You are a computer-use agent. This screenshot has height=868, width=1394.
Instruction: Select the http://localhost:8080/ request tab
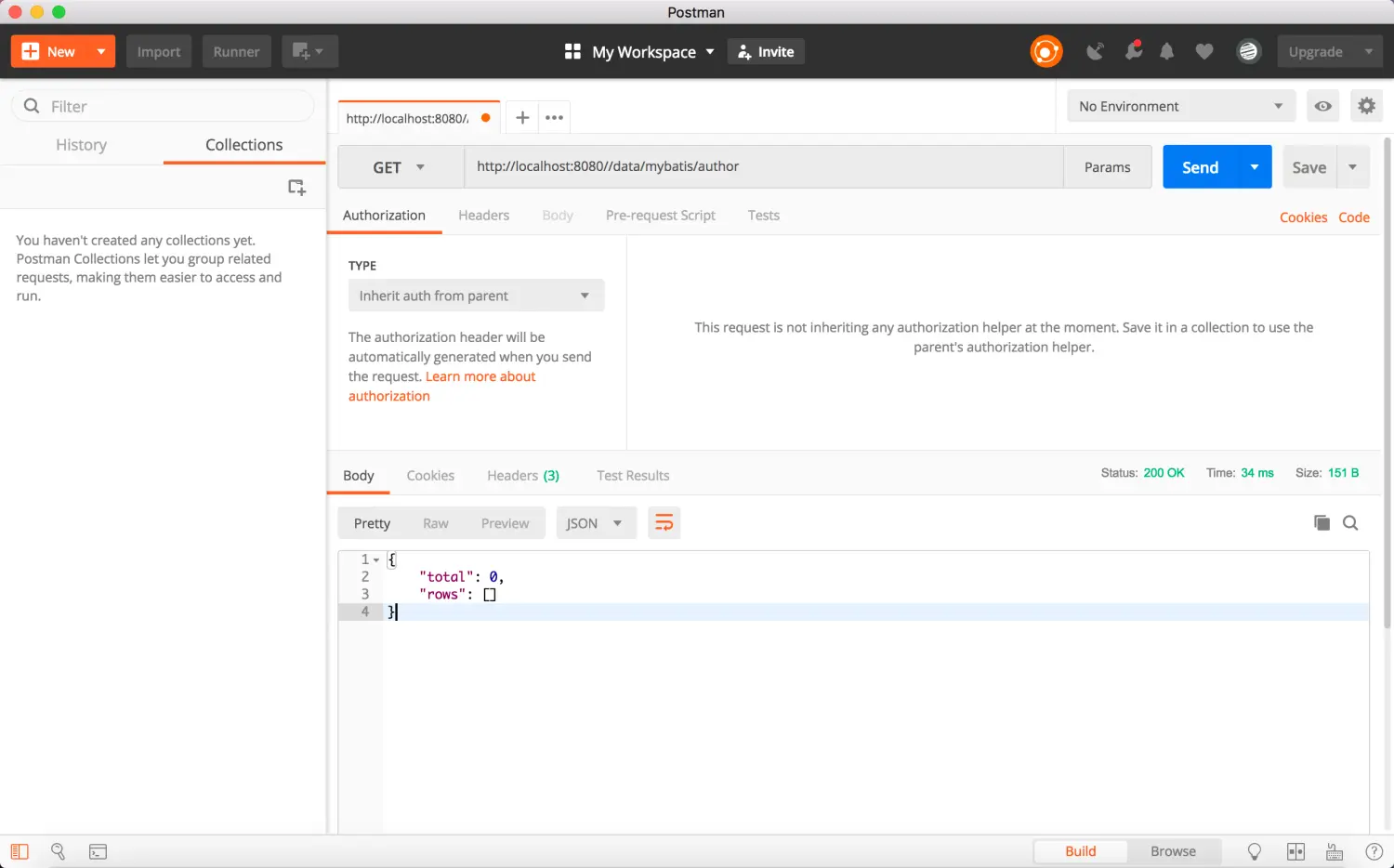(x=418, y=118)
